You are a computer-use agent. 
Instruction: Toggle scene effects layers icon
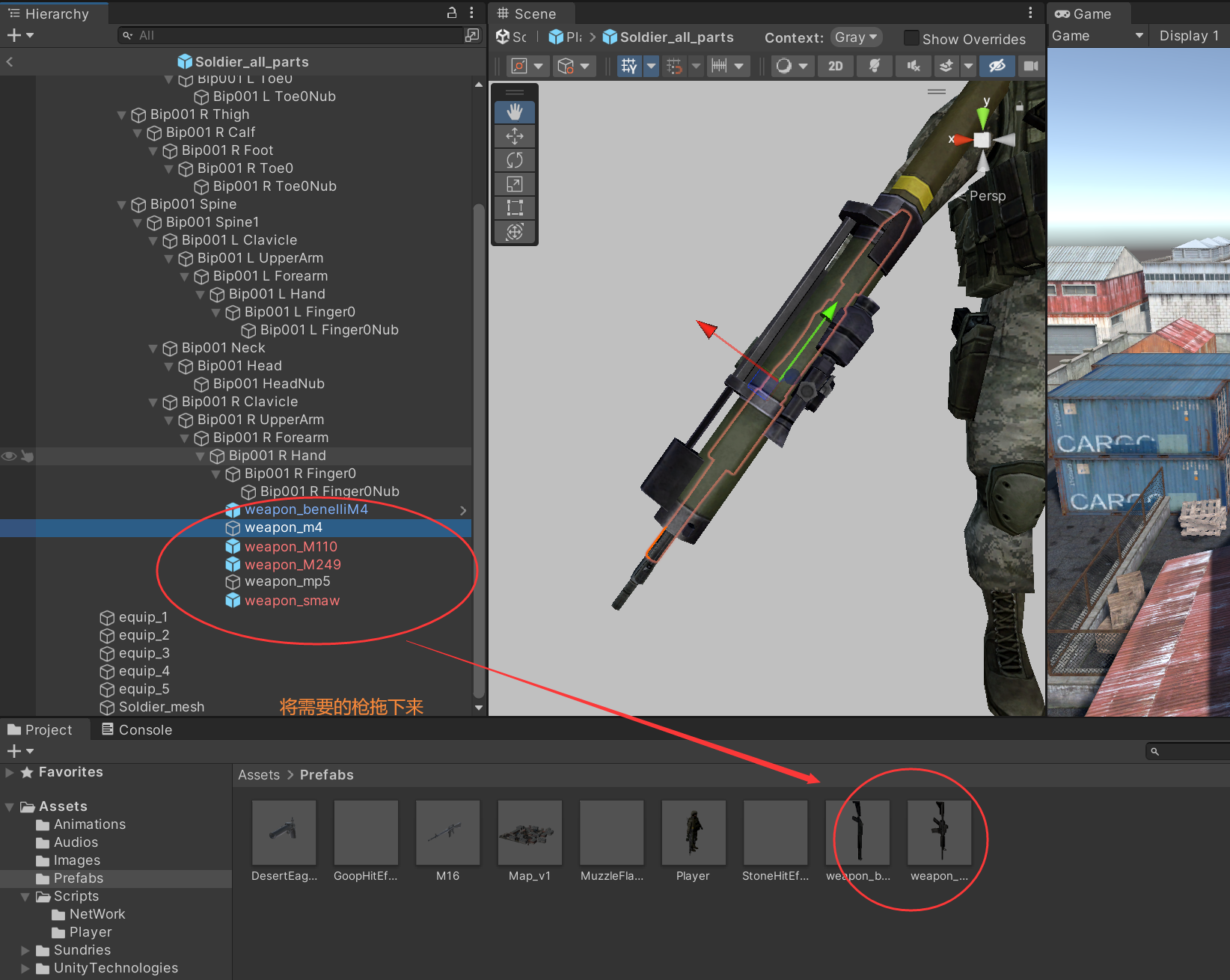(x=946, y=67)
